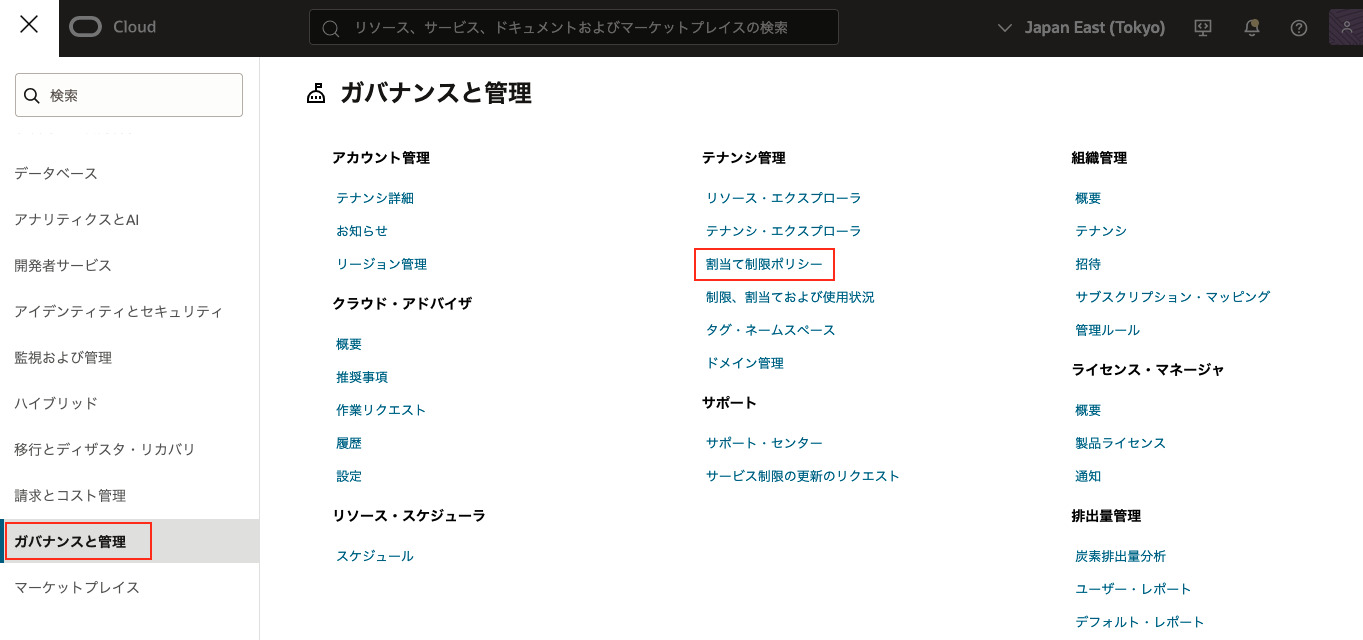Close the navigation menu with X icon
Viewport: 1363px width, 640px height.
coord(29,26)
